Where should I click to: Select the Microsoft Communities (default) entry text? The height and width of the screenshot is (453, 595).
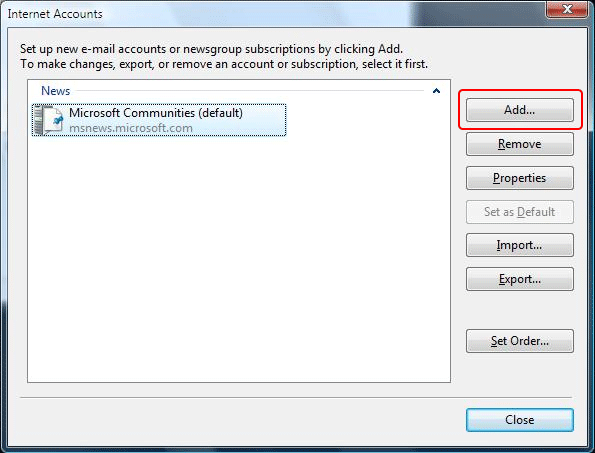(x=156, y=113)
